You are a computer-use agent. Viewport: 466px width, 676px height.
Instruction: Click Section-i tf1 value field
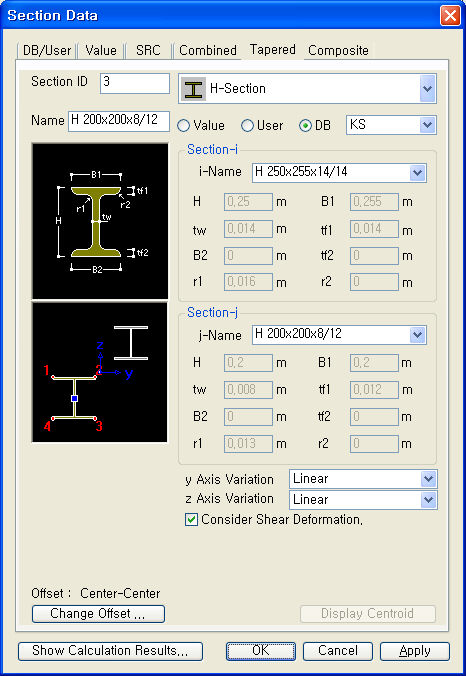click(x=374, y=229)
